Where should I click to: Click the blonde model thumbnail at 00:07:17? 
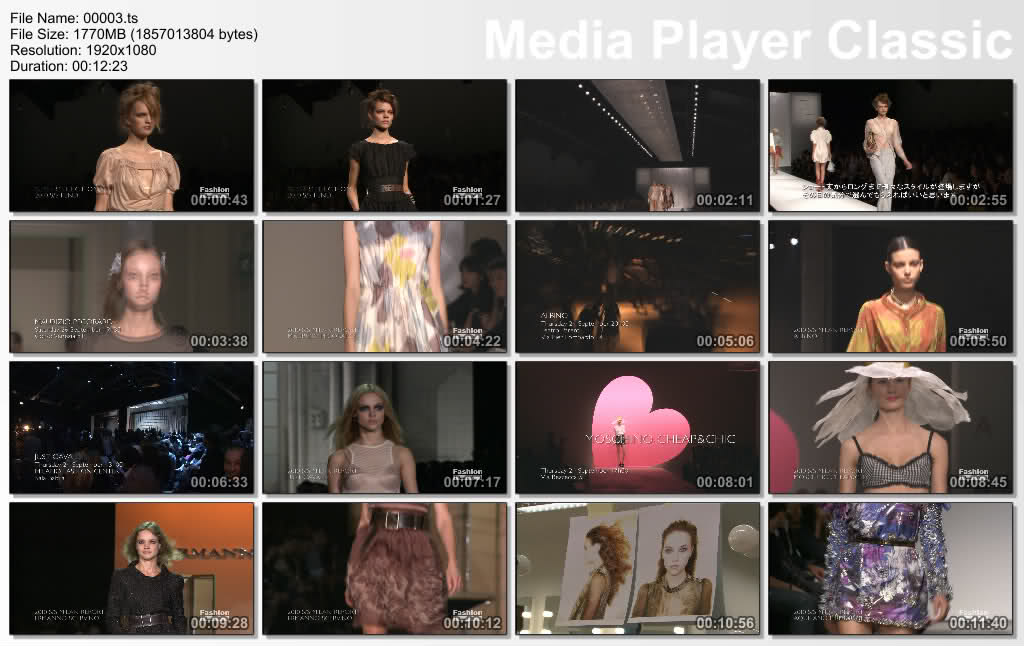click(385, 428)
